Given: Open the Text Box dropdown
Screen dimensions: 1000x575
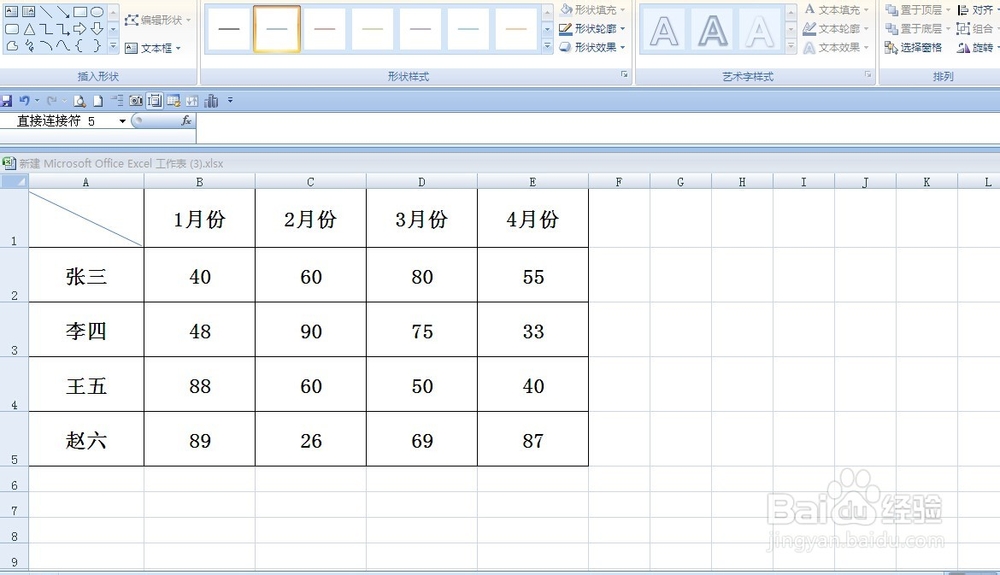Looking at the screenshot, I should [153, 48].
